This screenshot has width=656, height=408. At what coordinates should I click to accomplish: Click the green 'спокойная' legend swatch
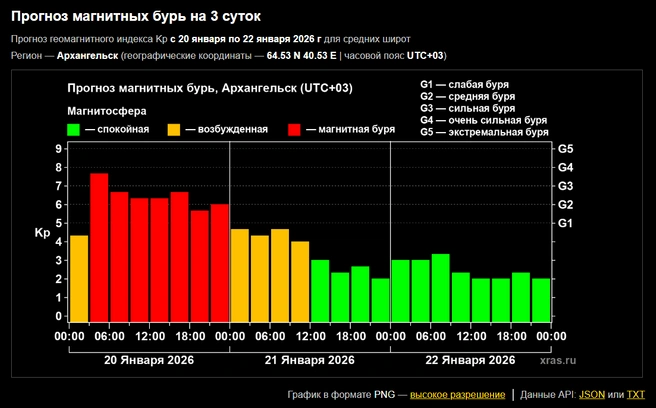coord(74,130)
